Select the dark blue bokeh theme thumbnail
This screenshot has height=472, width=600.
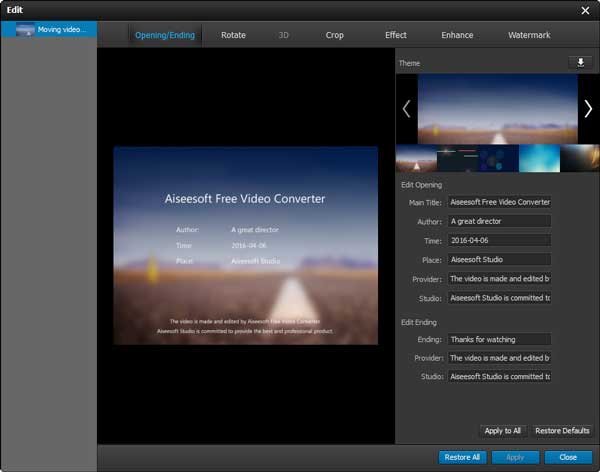click(x=498, y=158)
